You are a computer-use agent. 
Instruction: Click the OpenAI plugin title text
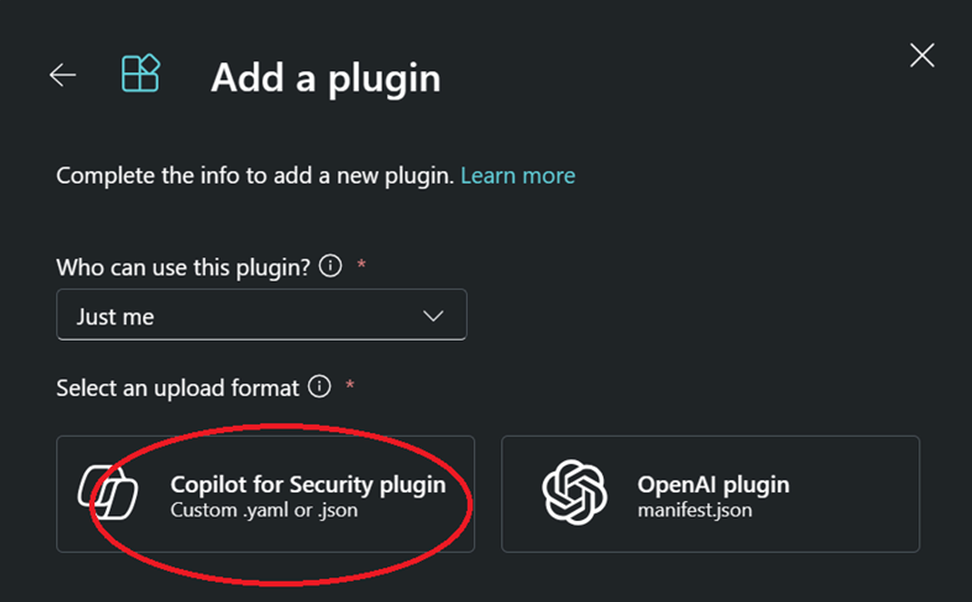pyautogui.click(x=714, y=484)
